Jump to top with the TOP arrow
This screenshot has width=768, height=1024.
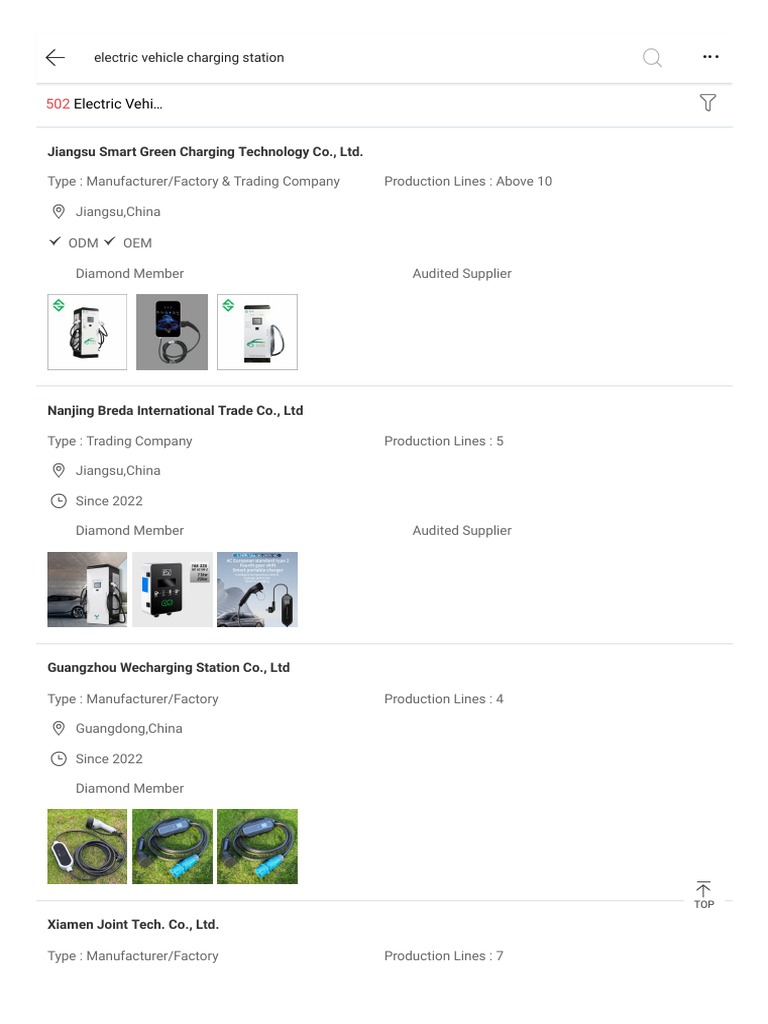pyautogui.click(x=703, y=895)
